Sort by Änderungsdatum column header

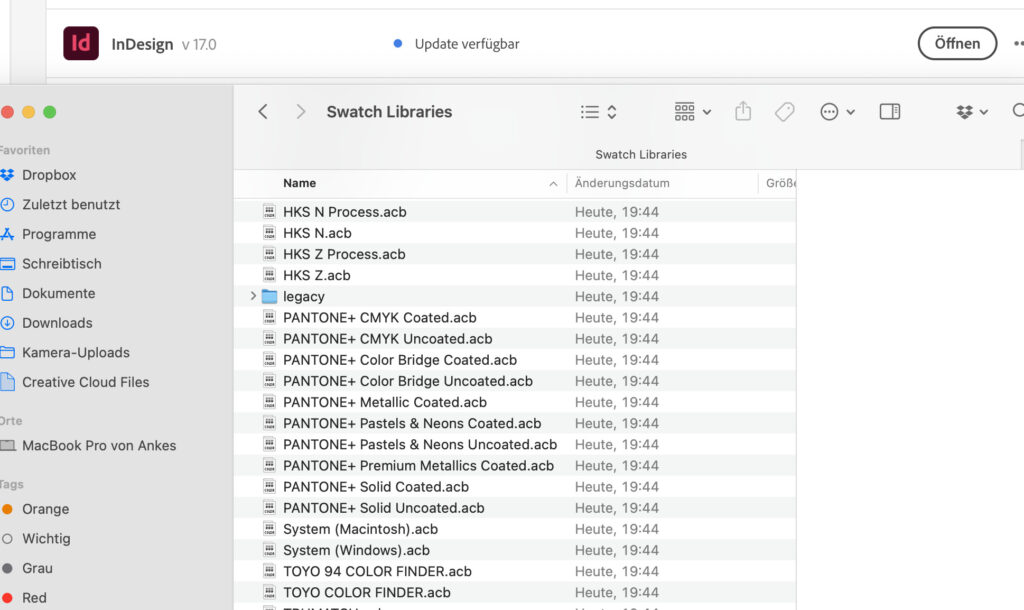tap(622, 184)
